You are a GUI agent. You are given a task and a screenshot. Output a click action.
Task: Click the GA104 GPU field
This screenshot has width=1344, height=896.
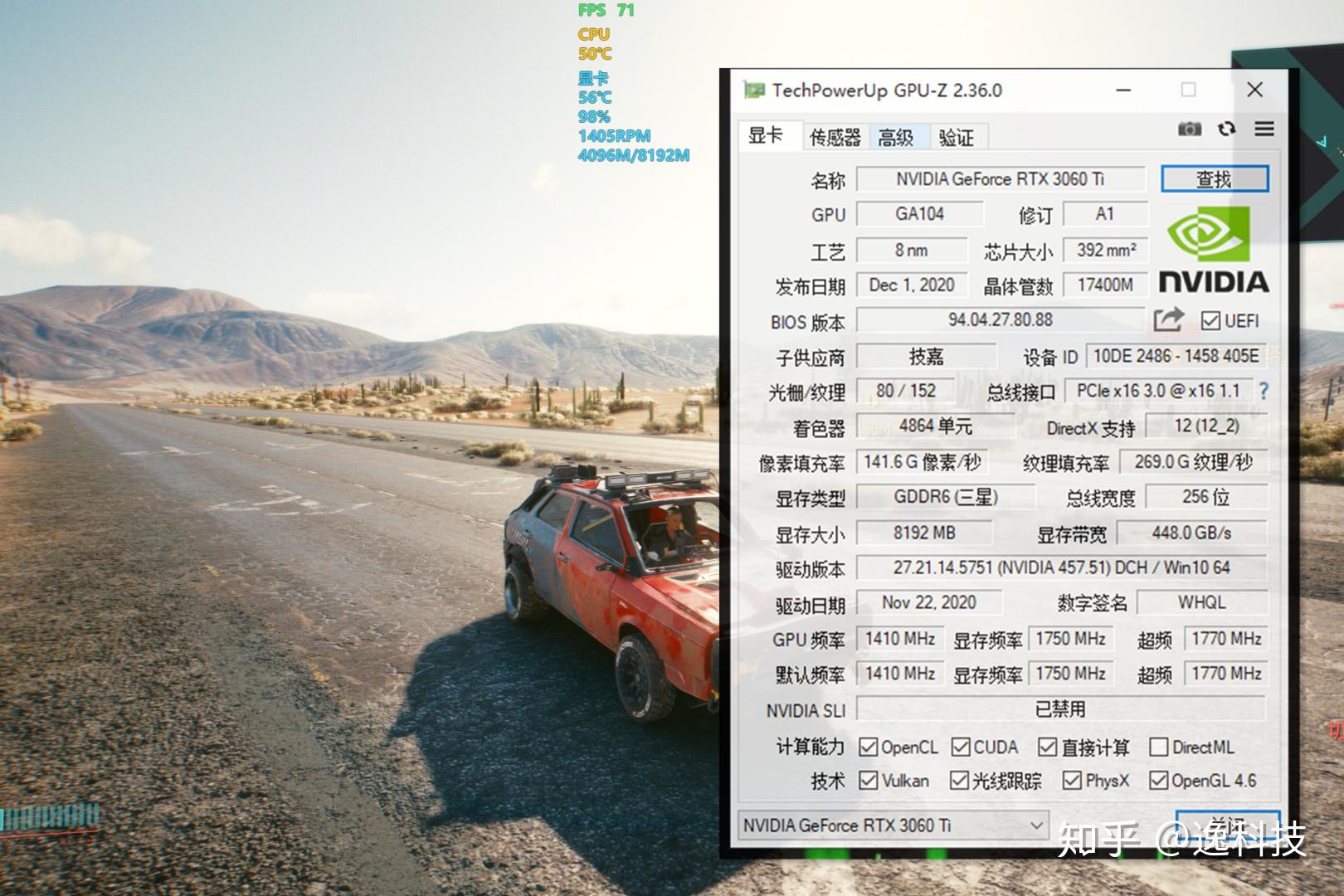pos(919,214)
